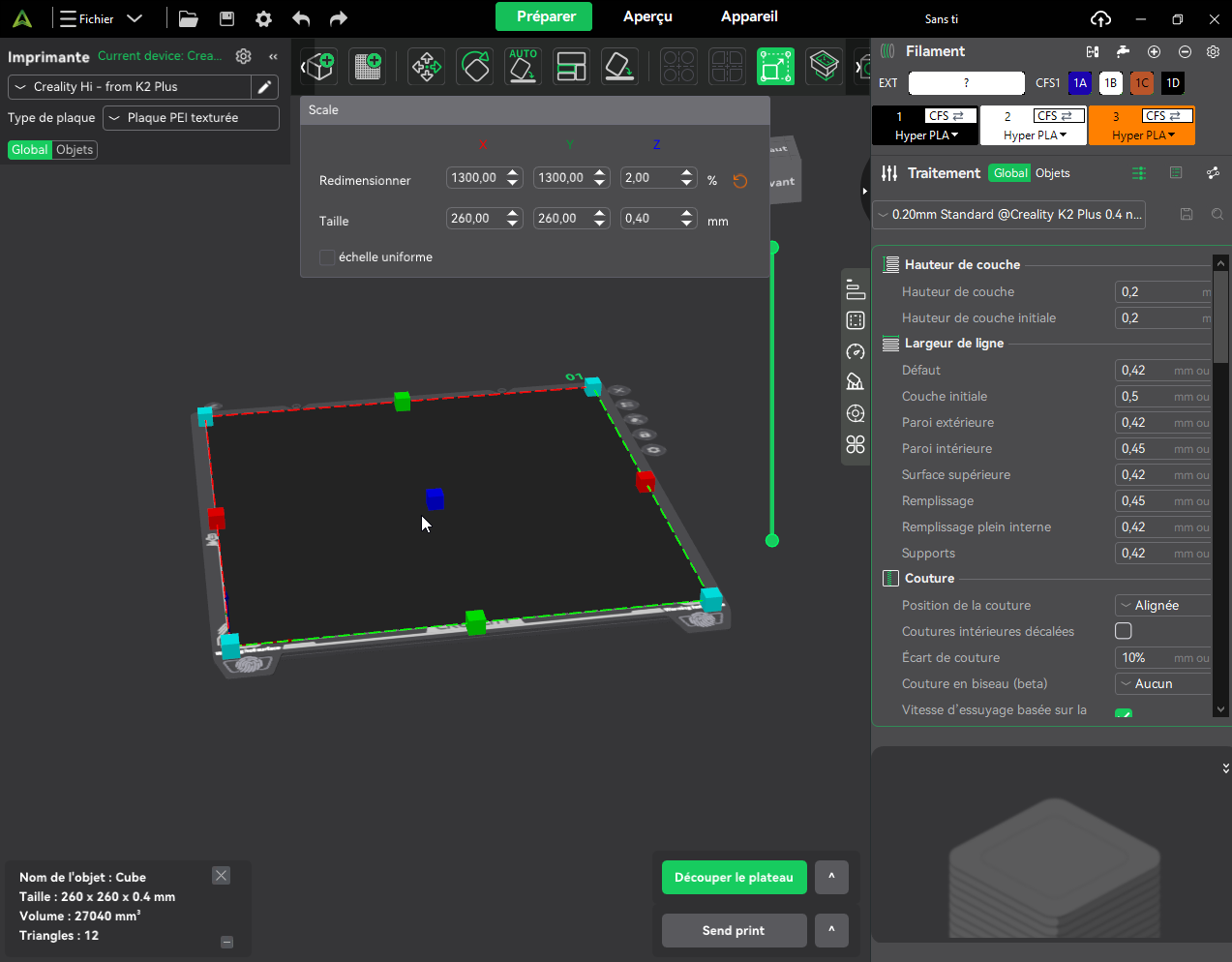Select the Lay on face tool
The height and width of the screenshot is (962, 1232).
(x=619, y=66)
